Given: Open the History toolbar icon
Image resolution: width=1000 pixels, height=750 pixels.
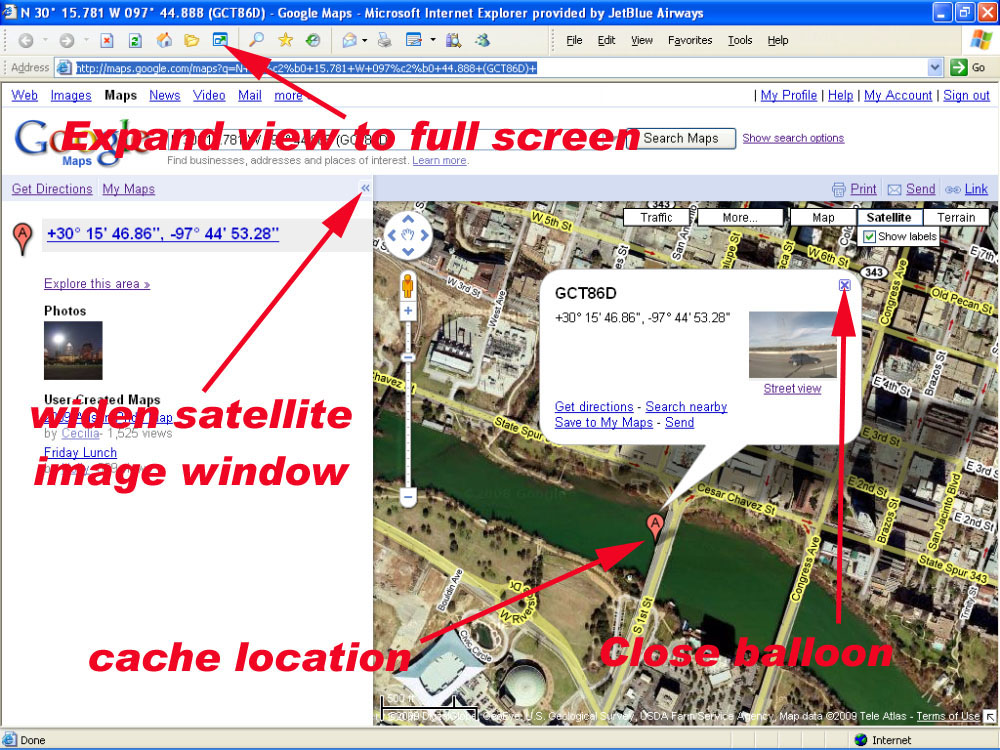Looking at the screenshot, I should coord(312,40).
